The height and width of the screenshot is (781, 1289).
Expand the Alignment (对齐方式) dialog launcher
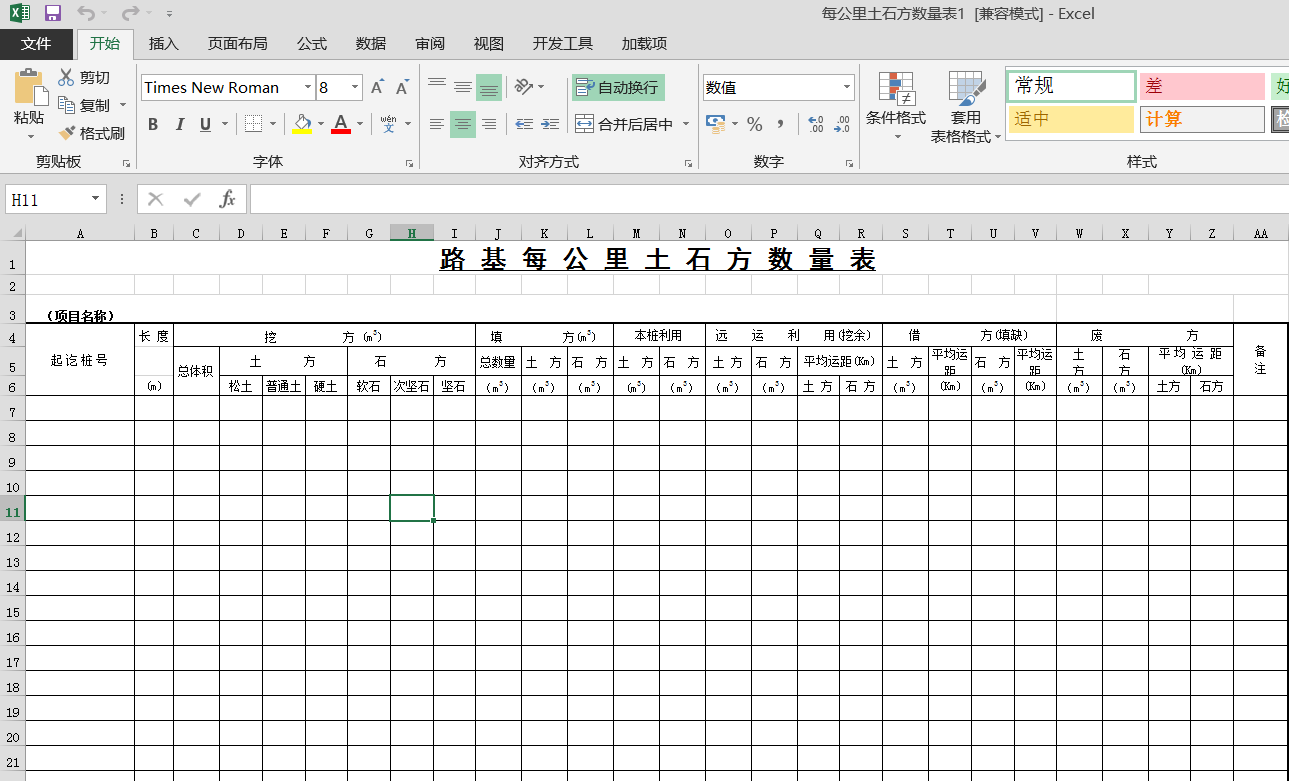tap(688, 163)
